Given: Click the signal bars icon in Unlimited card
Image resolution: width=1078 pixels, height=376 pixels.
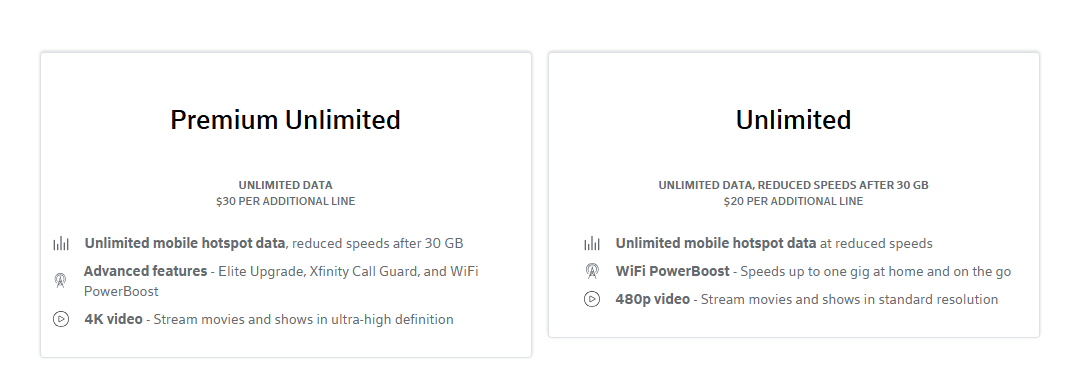Looking at the screenshot, I should tap(592, 243).
